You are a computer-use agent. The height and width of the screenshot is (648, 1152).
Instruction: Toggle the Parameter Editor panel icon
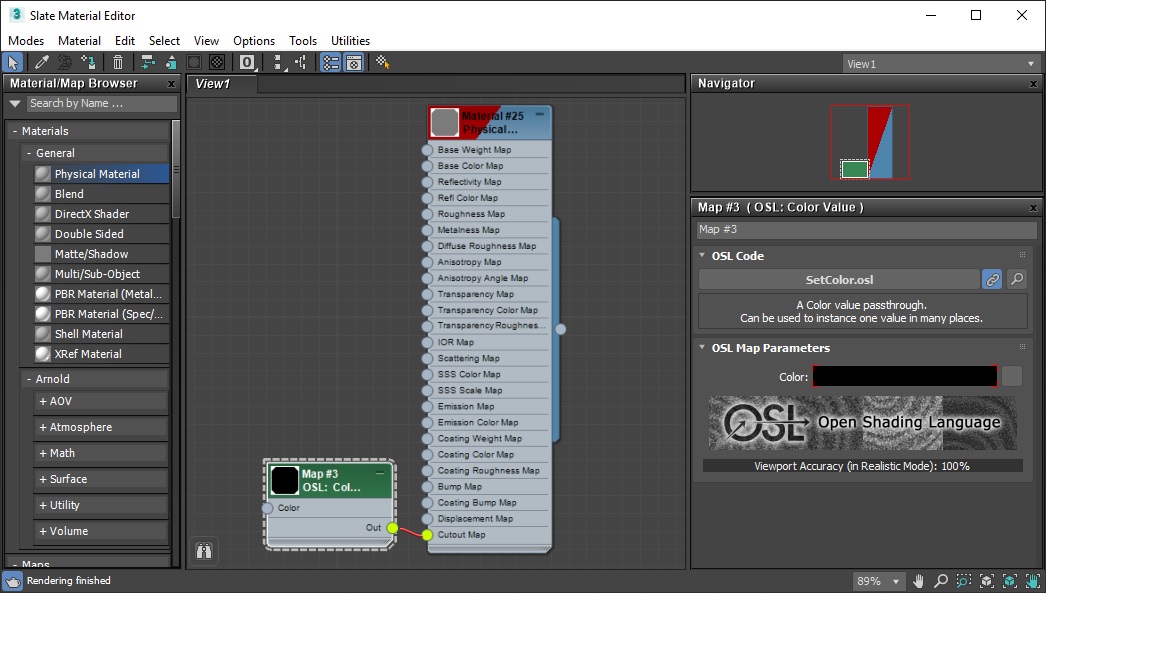point(354,62)
